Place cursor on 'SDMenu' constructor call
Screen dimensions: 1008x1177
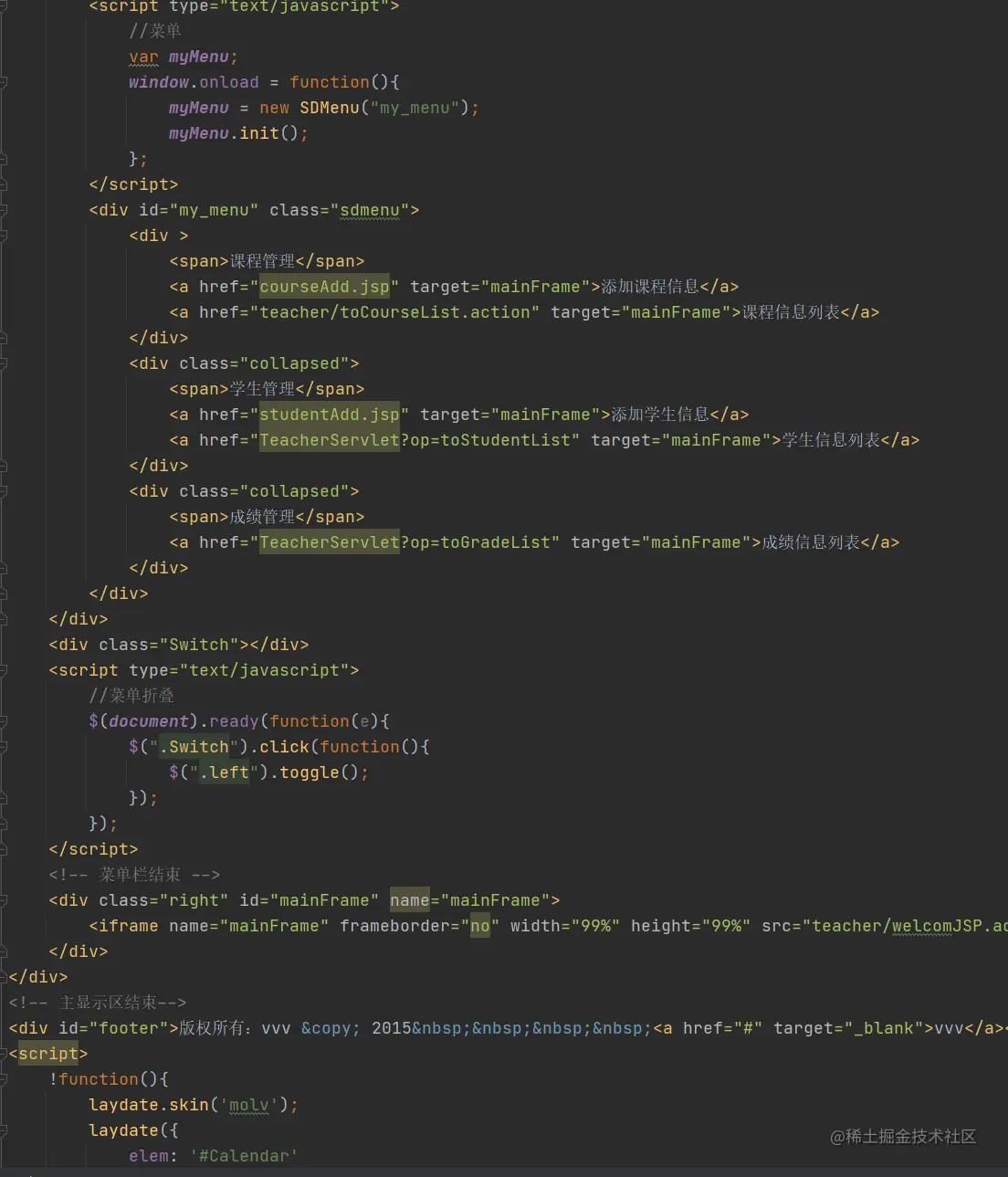pyautogui.click(x=330, y=108)
